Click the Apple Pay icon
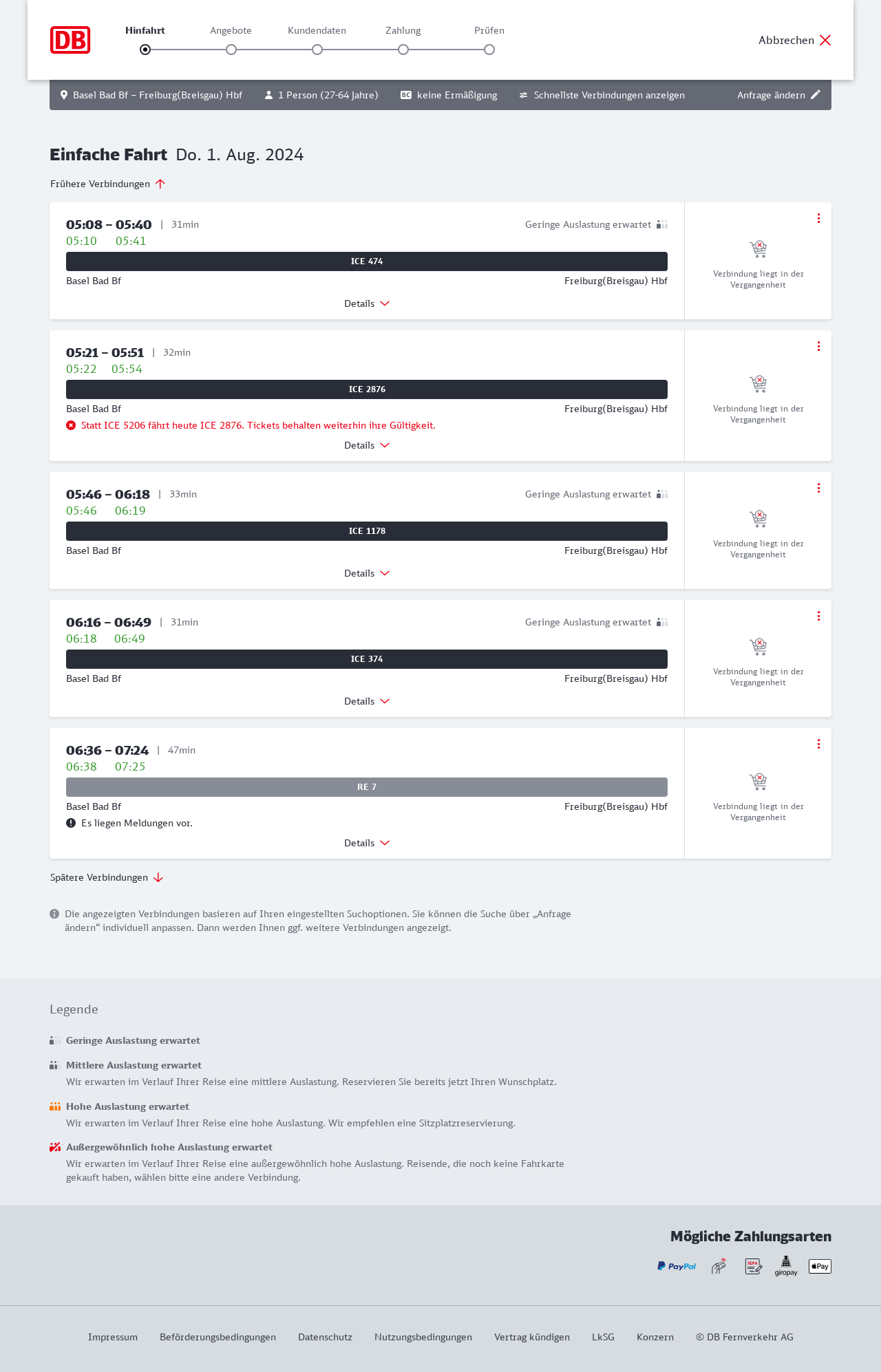 click(820, 1266)
